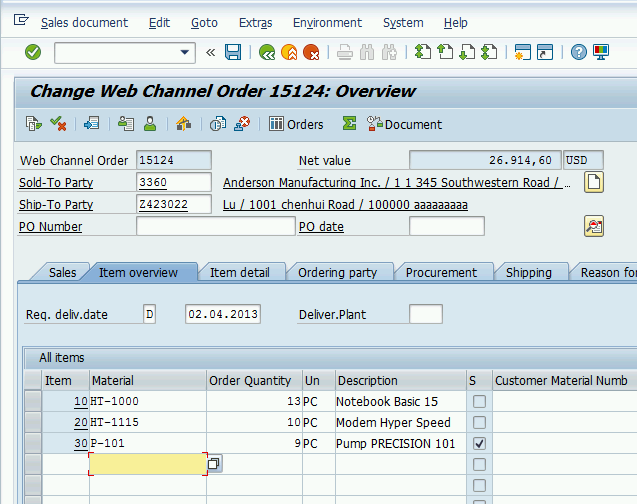This screenshot has width=637, height=504.
Task: Open the System menu
Action: click(x=403, y=23)
